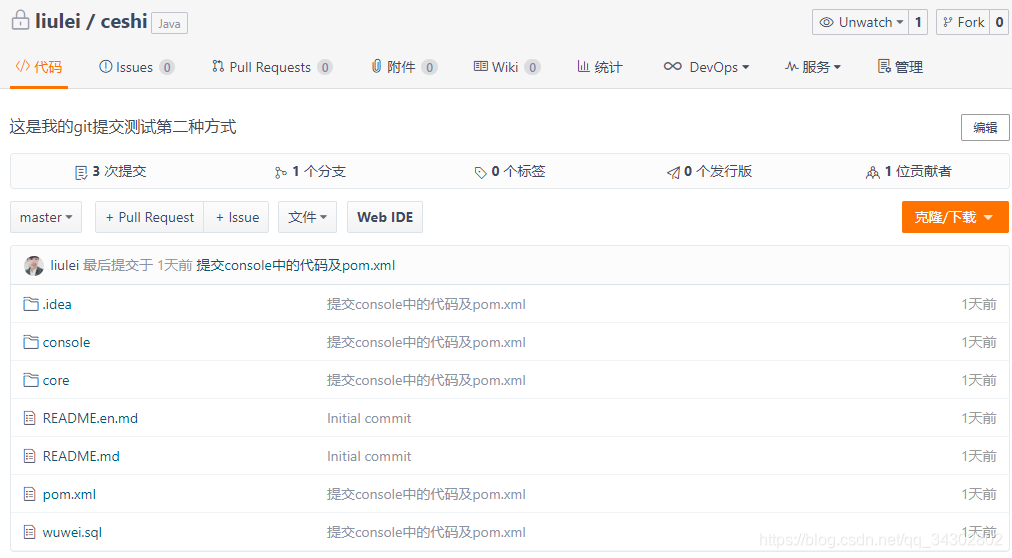The image size is (1012, 558).
Task: Click the fork icon on the Fork button
Action: (x=947, y=22)
